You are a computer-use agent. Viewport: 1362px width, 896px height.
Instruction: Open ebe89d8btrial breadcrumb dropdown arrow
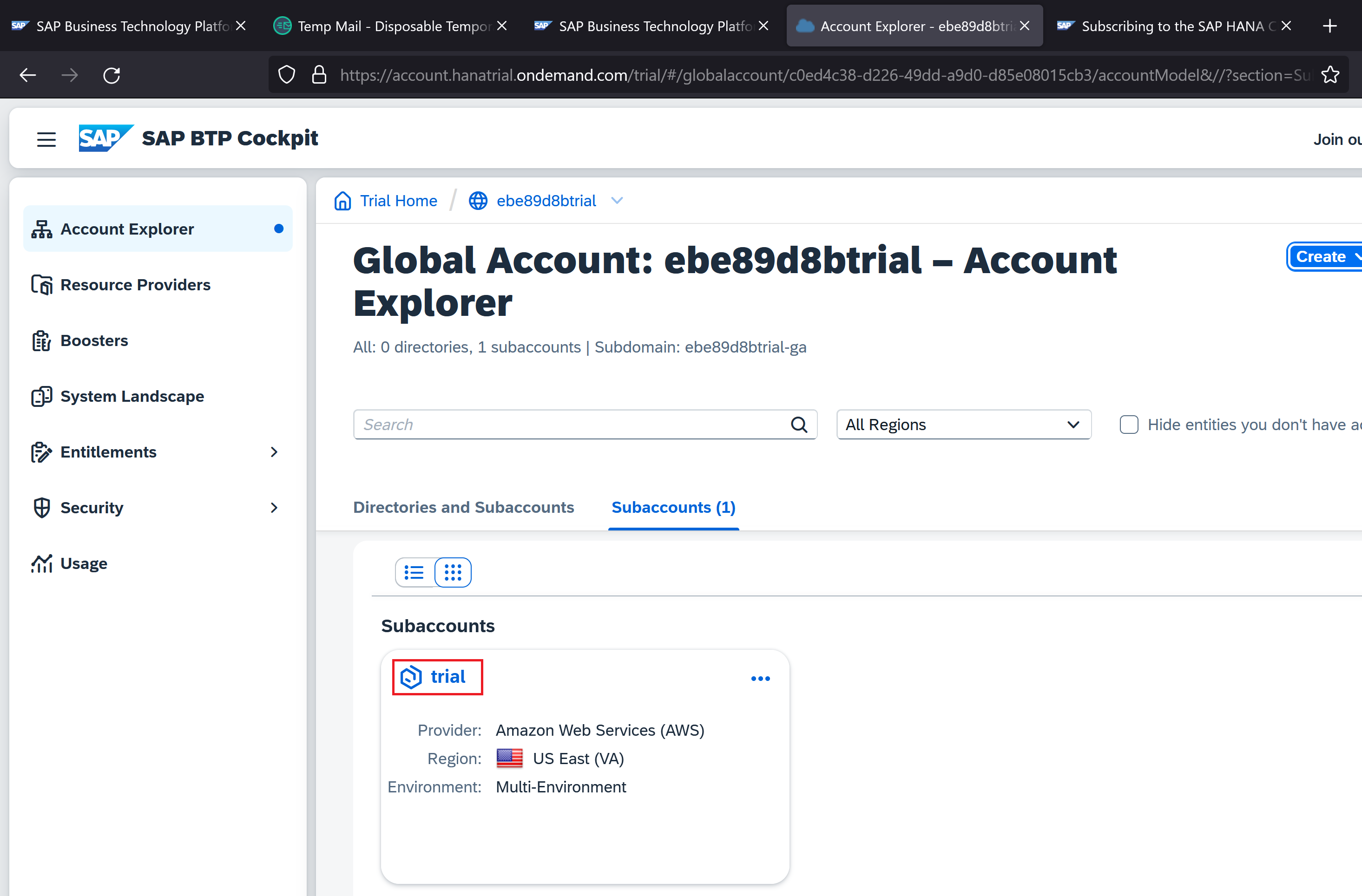click(x=616, y=201)
